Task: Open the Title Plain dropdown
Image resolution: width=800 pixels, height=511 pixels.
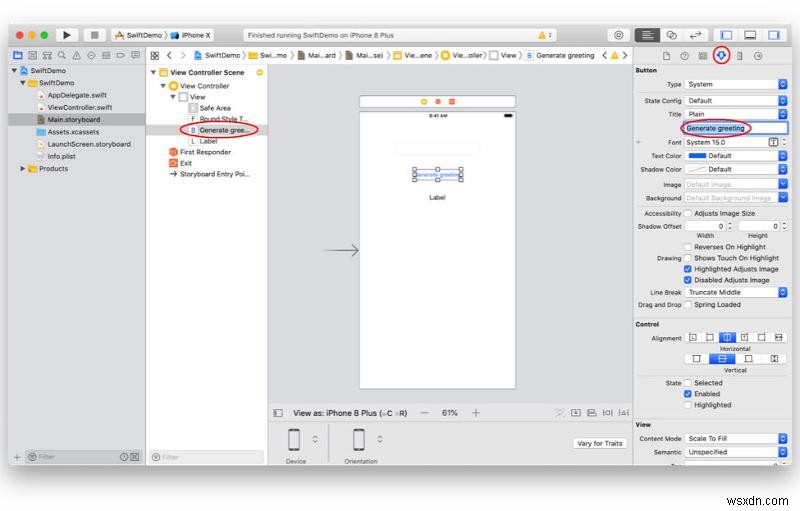Action: (x=736, y=114)
